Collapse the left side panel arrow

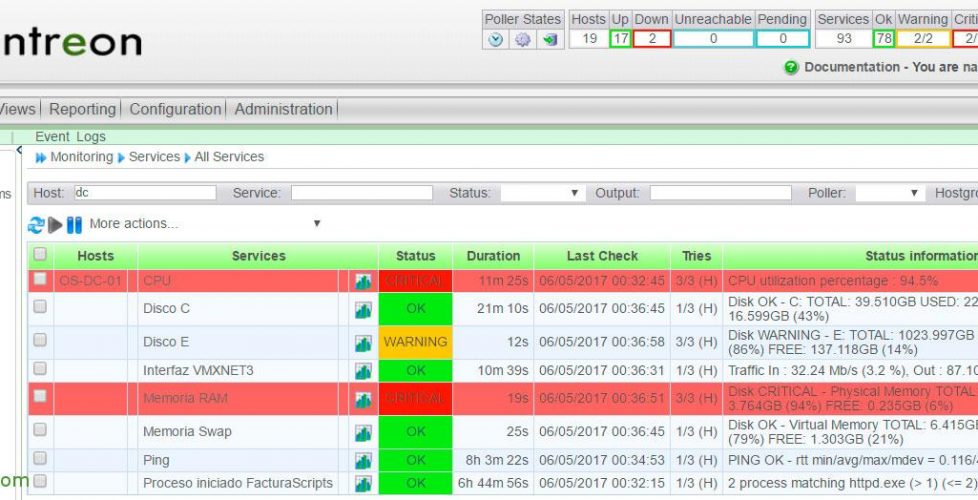pos(19,150)
